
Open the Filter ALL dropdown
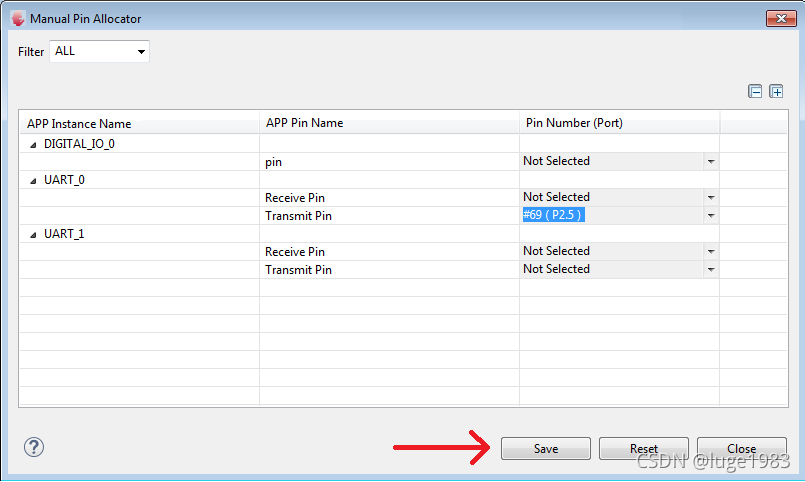(x=100, y=51)
